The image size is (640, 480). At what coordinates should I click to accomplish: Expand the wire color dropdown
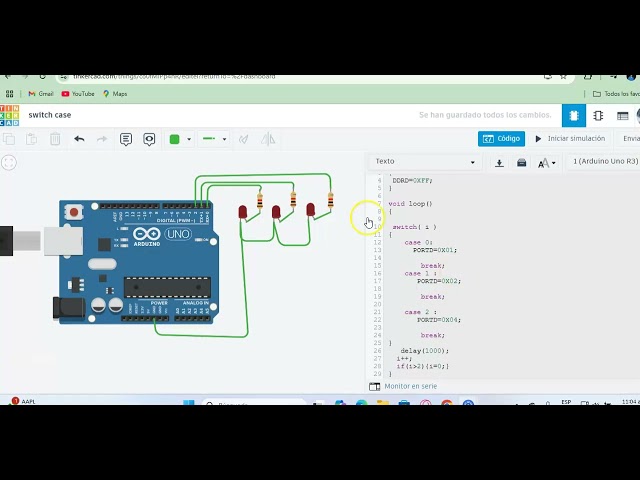[x=179, y=139]
